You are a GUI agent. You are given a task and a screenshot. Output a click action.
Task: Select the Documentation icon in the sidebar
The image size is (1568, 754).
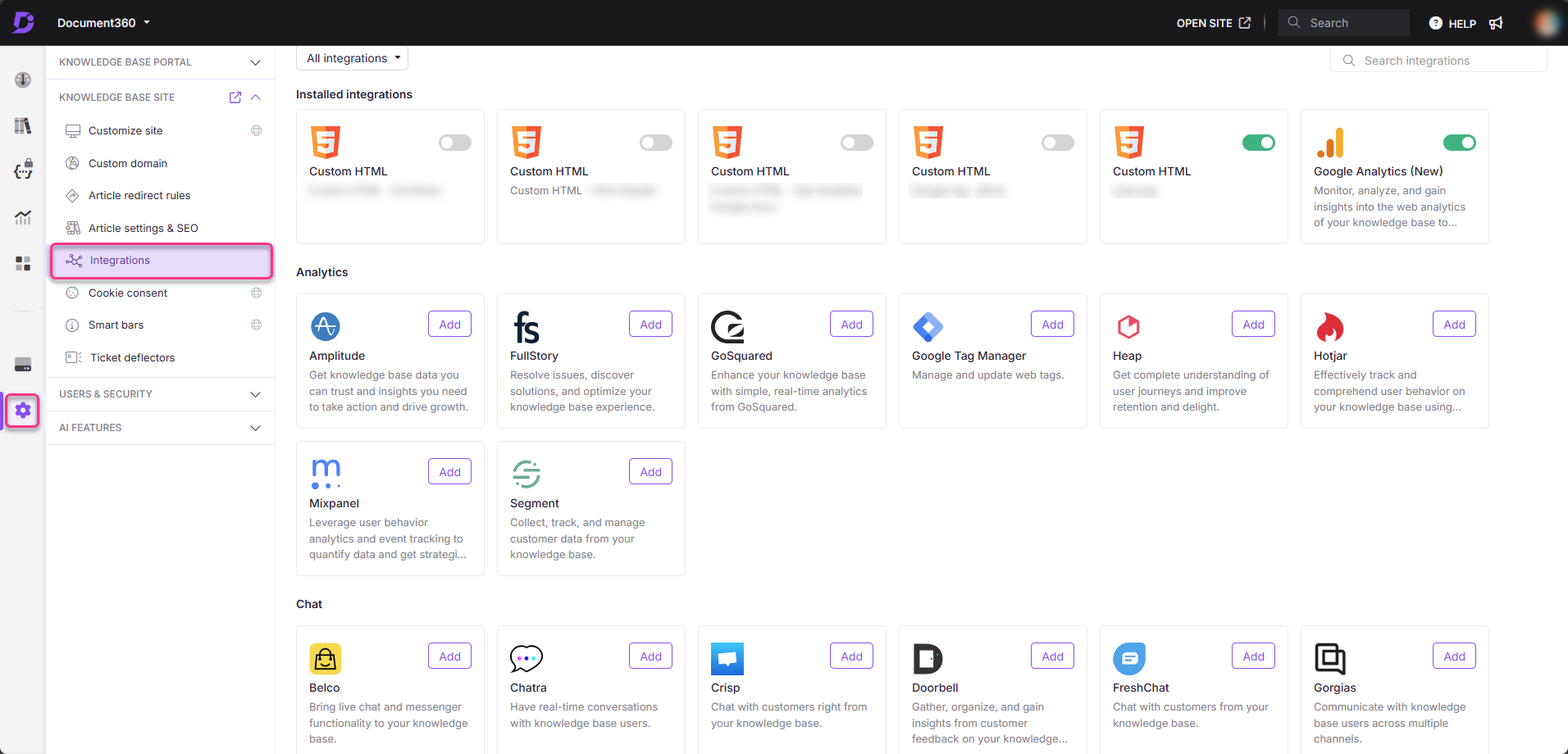tap(22, 125)
